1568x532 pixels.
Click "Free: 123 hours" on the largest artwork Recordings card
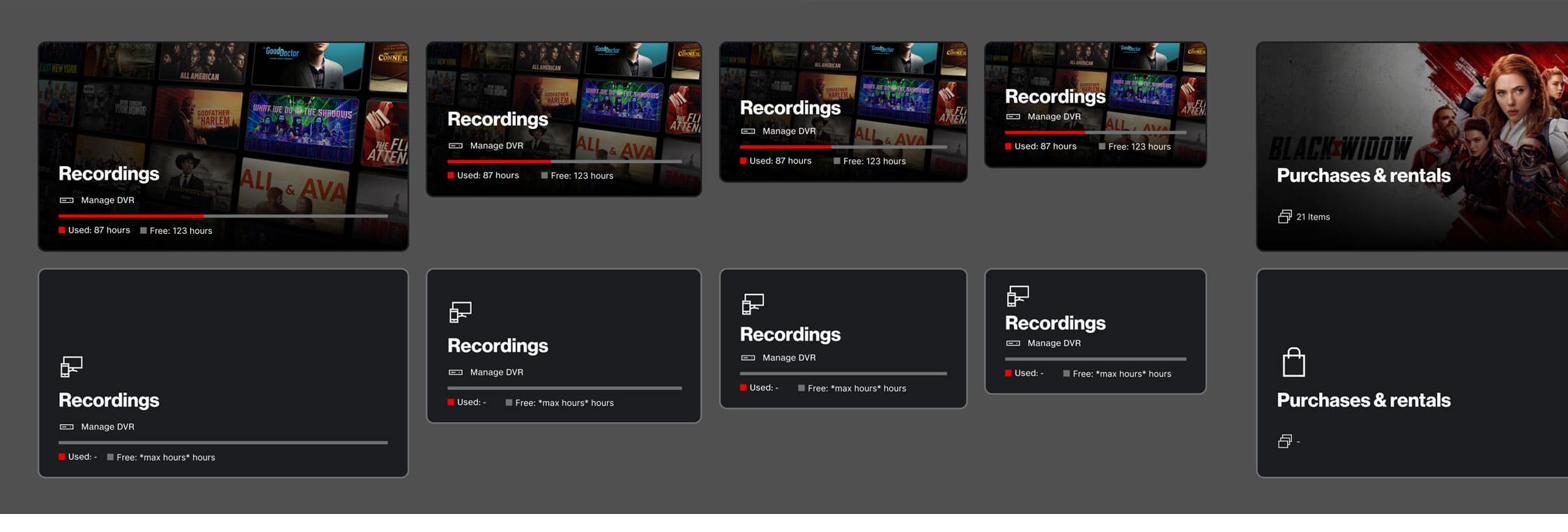(181, 231)
